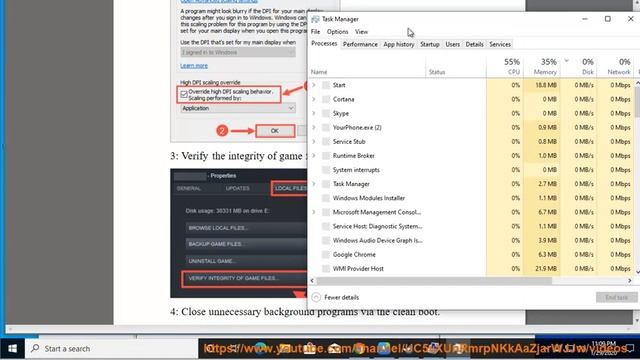The height and width of the screenshot is (360, 640).
Task: Click the Skype process icon
Action: coord(326,113)
